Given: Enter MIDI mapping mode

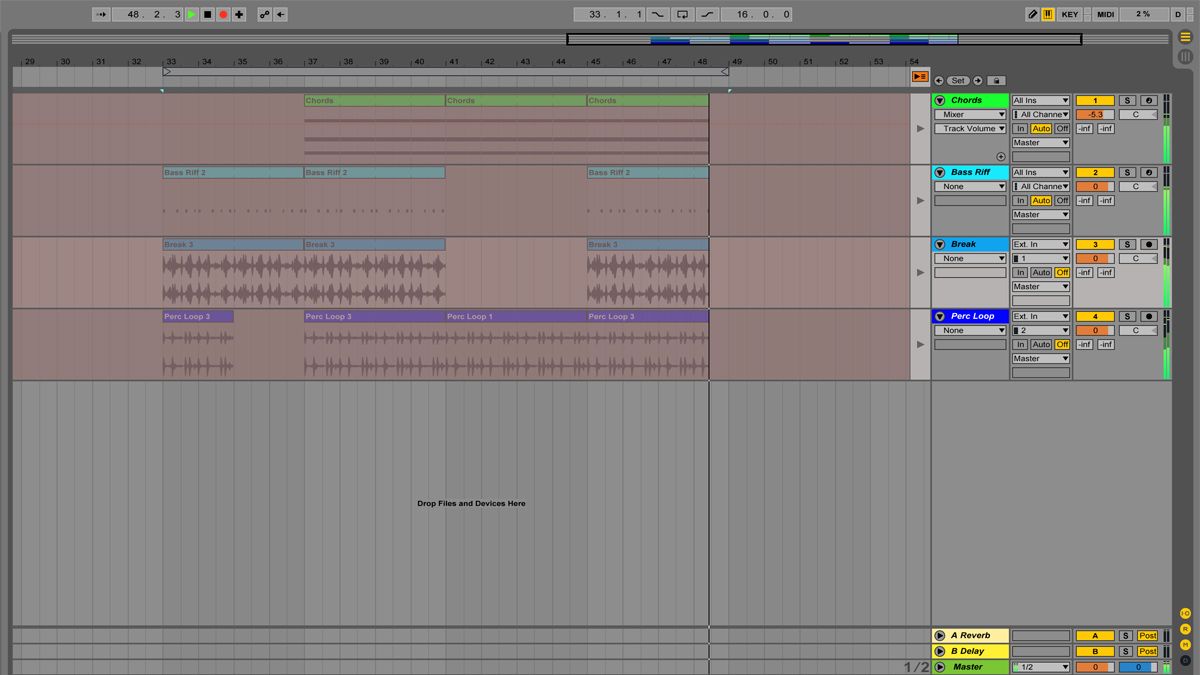Looking at the screenshot, I should (1105, 14).
